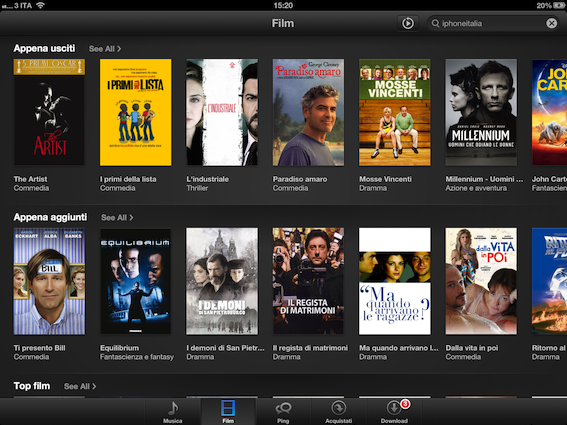Open Ritorno al futuro poster
The height and width of the screenshot is (425, 567).
(549, 281)
